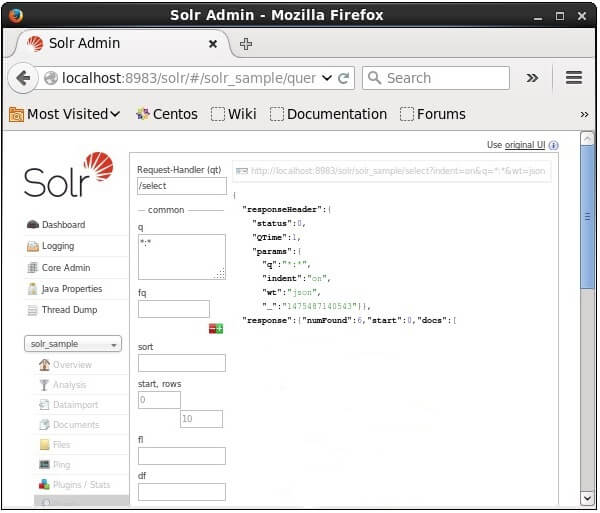Open the Forums bookmark
Screen dimensions: 600x513
433,114
